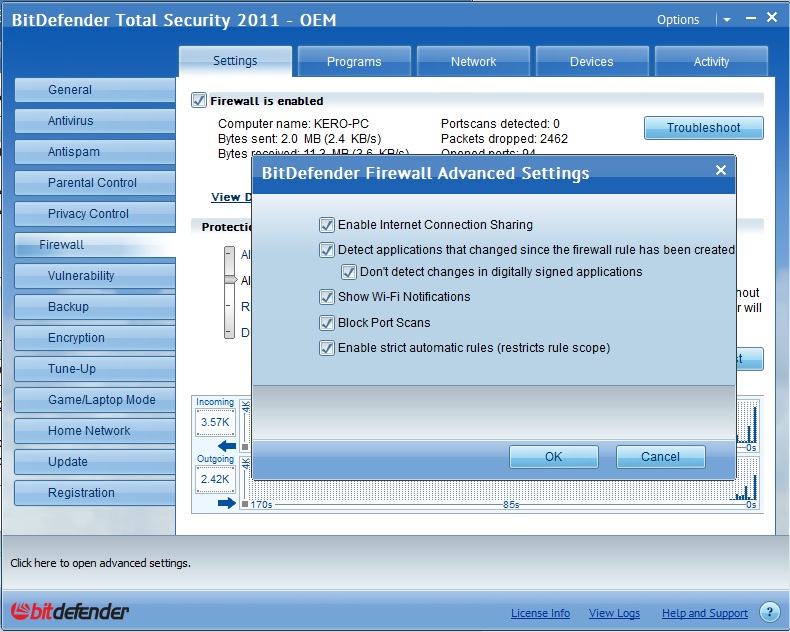Click the help question mark icon
Screen dimensions: 790x632
(x=769, y=612)
